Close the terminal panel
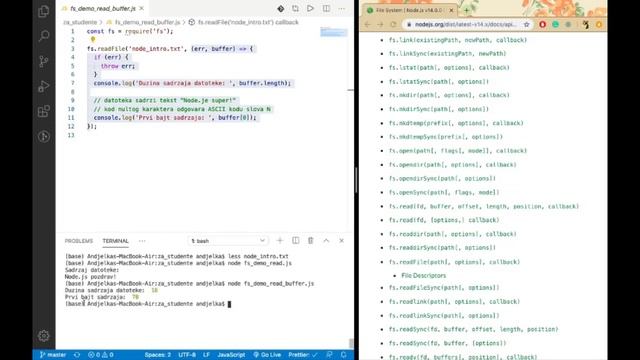640x360 pixels. point(342,241)
